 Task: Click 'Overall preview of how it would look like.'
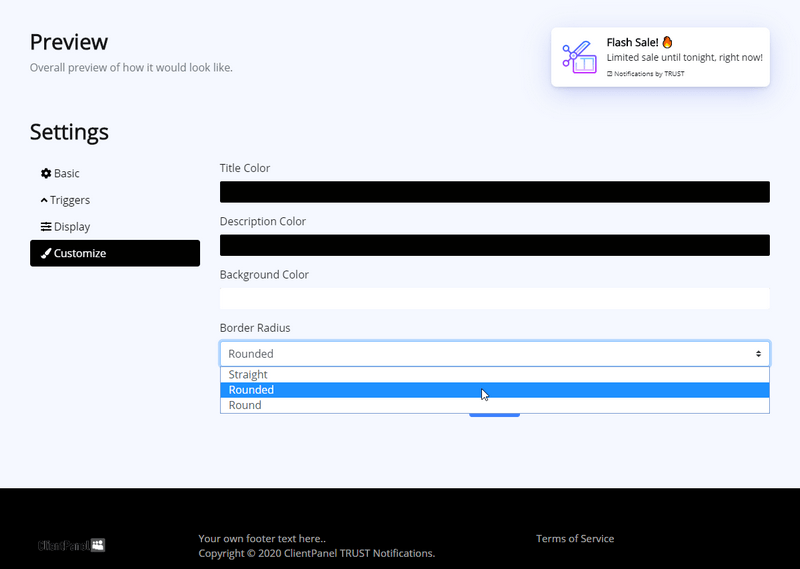tap(131, 68)
